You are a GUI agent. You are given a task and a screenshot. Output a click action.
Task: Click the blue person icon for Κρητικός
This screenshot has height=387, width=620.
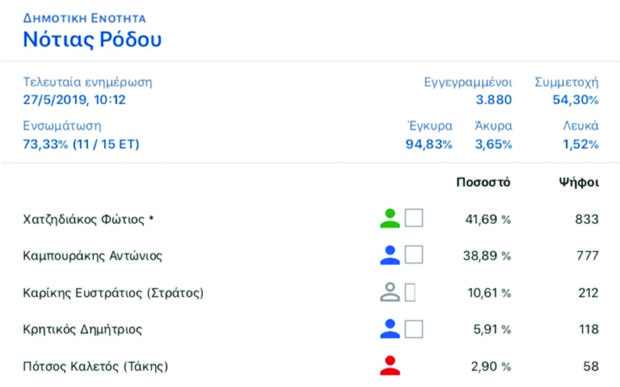coord(390,328)
